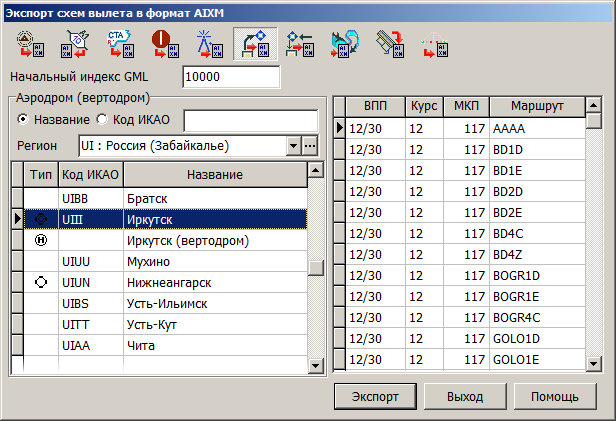Click the route table scroll down arrow

click(x=594, y=363)
